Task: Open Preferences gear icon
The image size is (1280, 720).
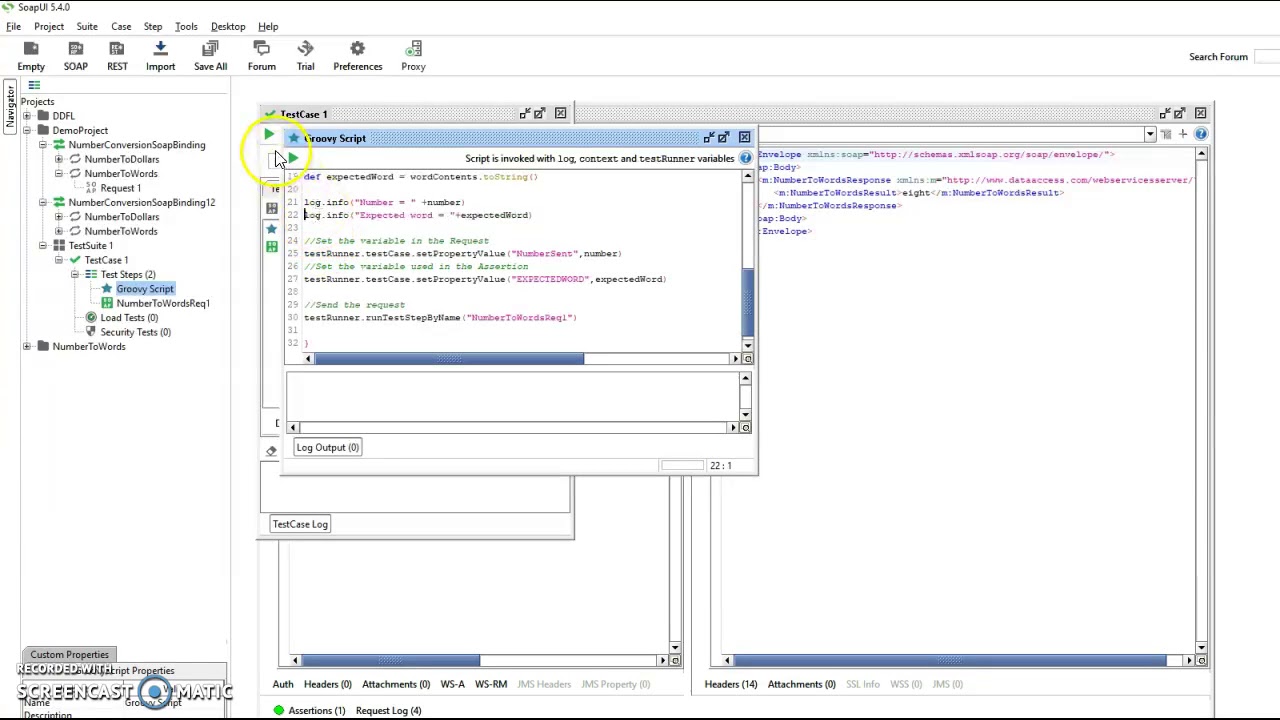Action: tap(358, 56)
